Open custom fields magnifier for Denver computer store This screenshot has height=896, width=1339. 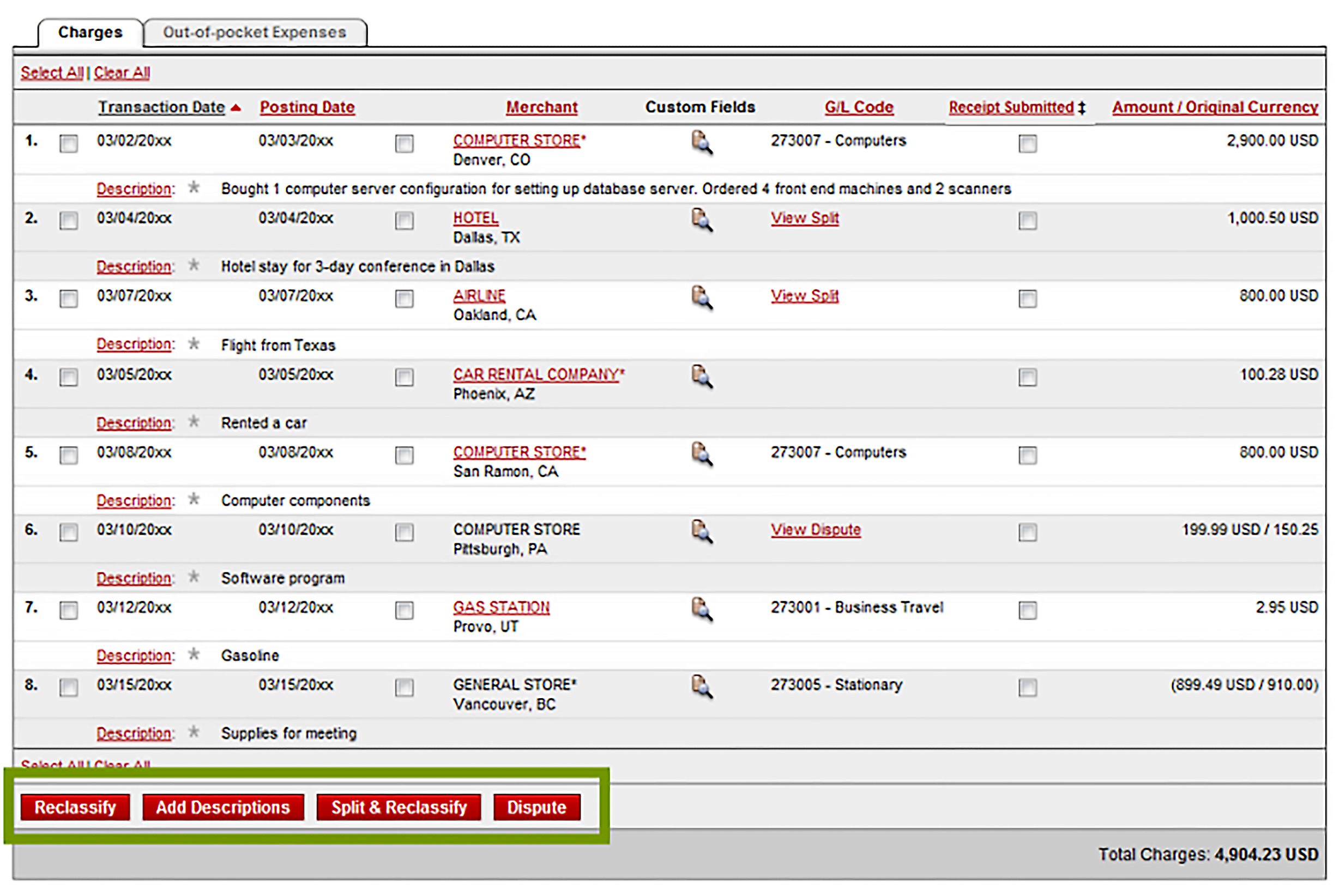tap(701, 142)
